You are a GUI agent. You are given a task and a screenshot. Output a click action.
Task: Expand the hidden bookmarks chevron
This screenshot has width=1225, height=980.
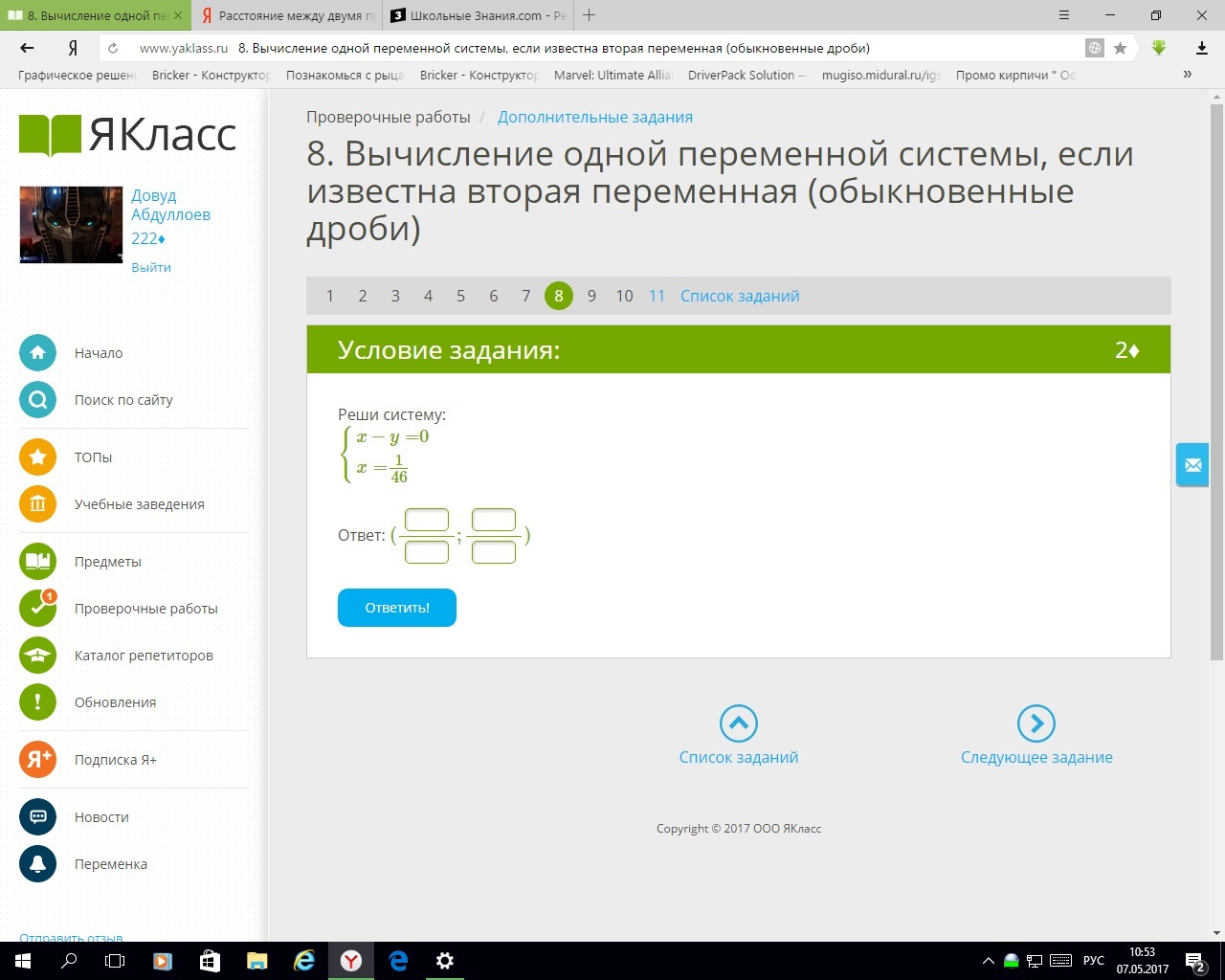[1188, 75]
